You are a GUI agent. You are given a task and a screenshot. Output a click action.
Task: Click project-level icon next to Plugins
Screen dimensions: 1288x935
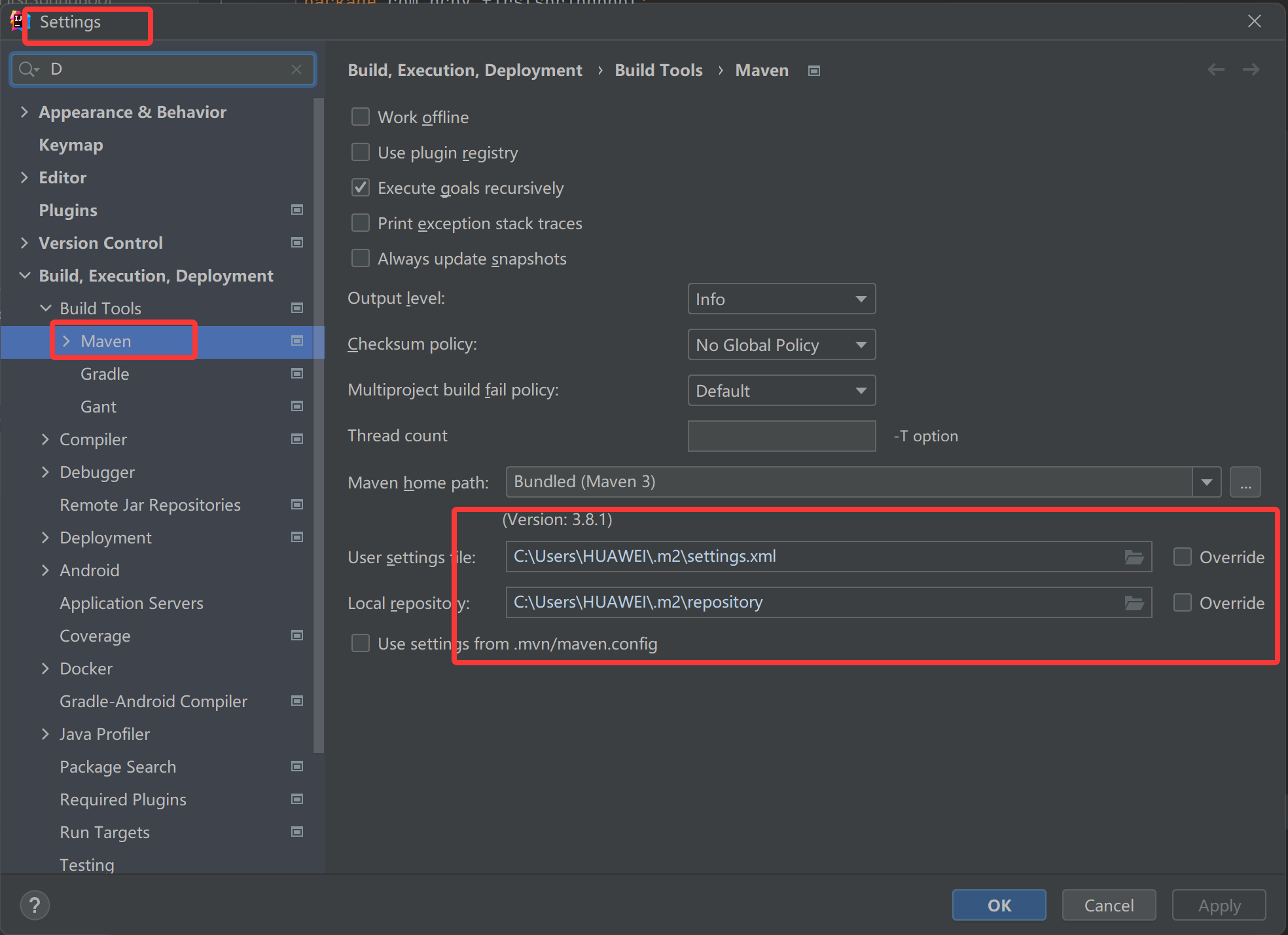pos(297,210)
